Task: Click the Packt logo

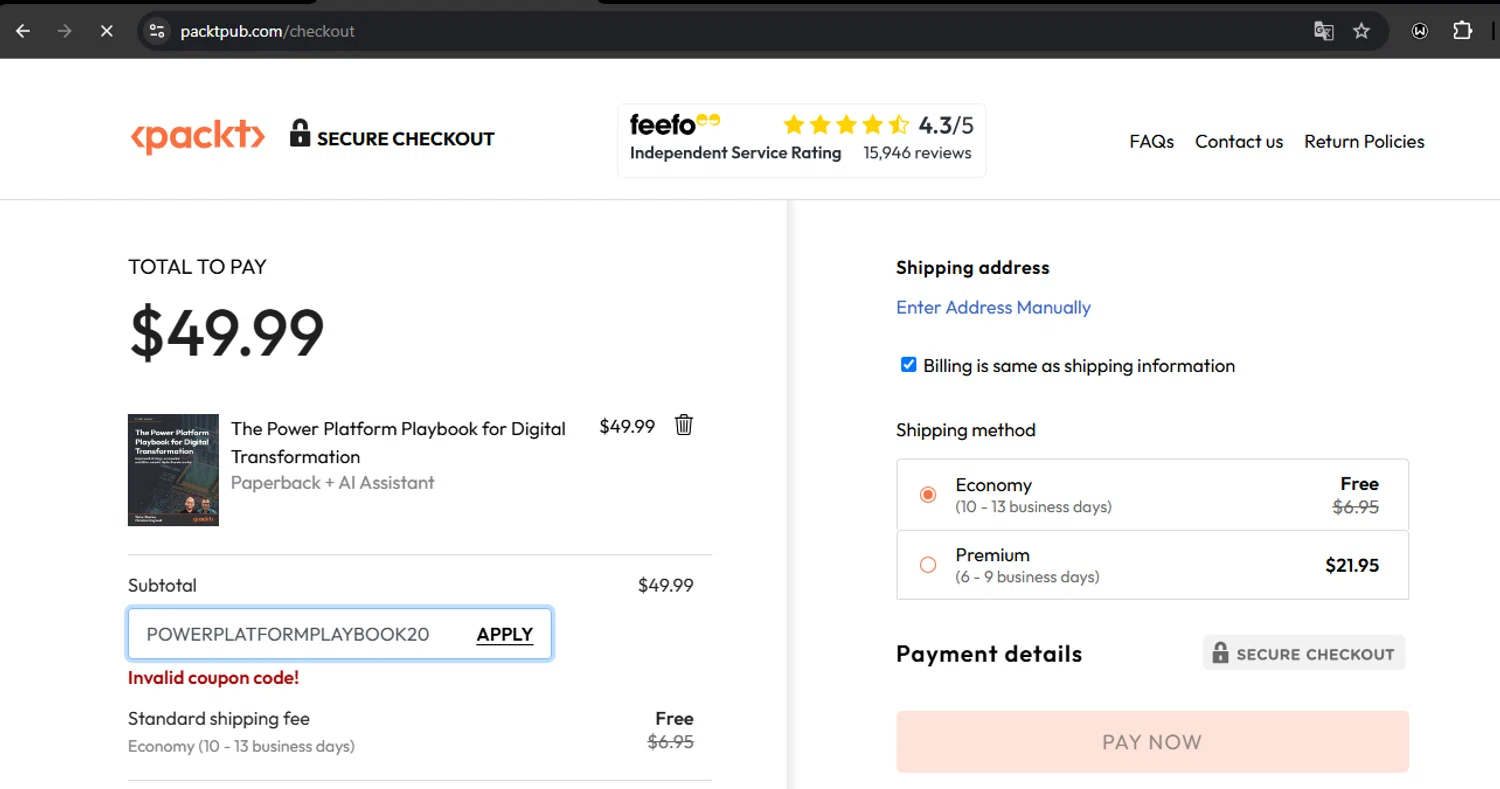Action: [x=198, y=137]
